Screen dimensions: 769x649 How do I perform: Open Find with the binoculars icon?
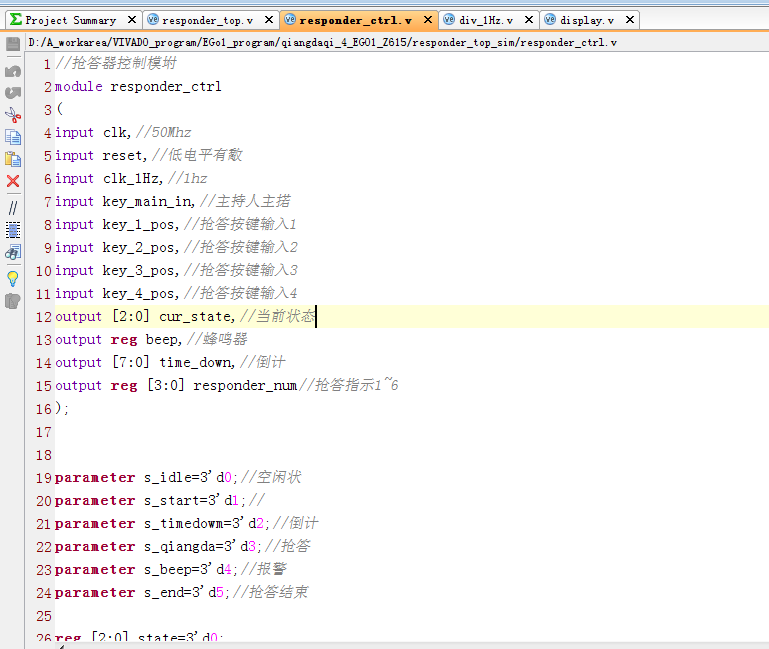point(13,253)
